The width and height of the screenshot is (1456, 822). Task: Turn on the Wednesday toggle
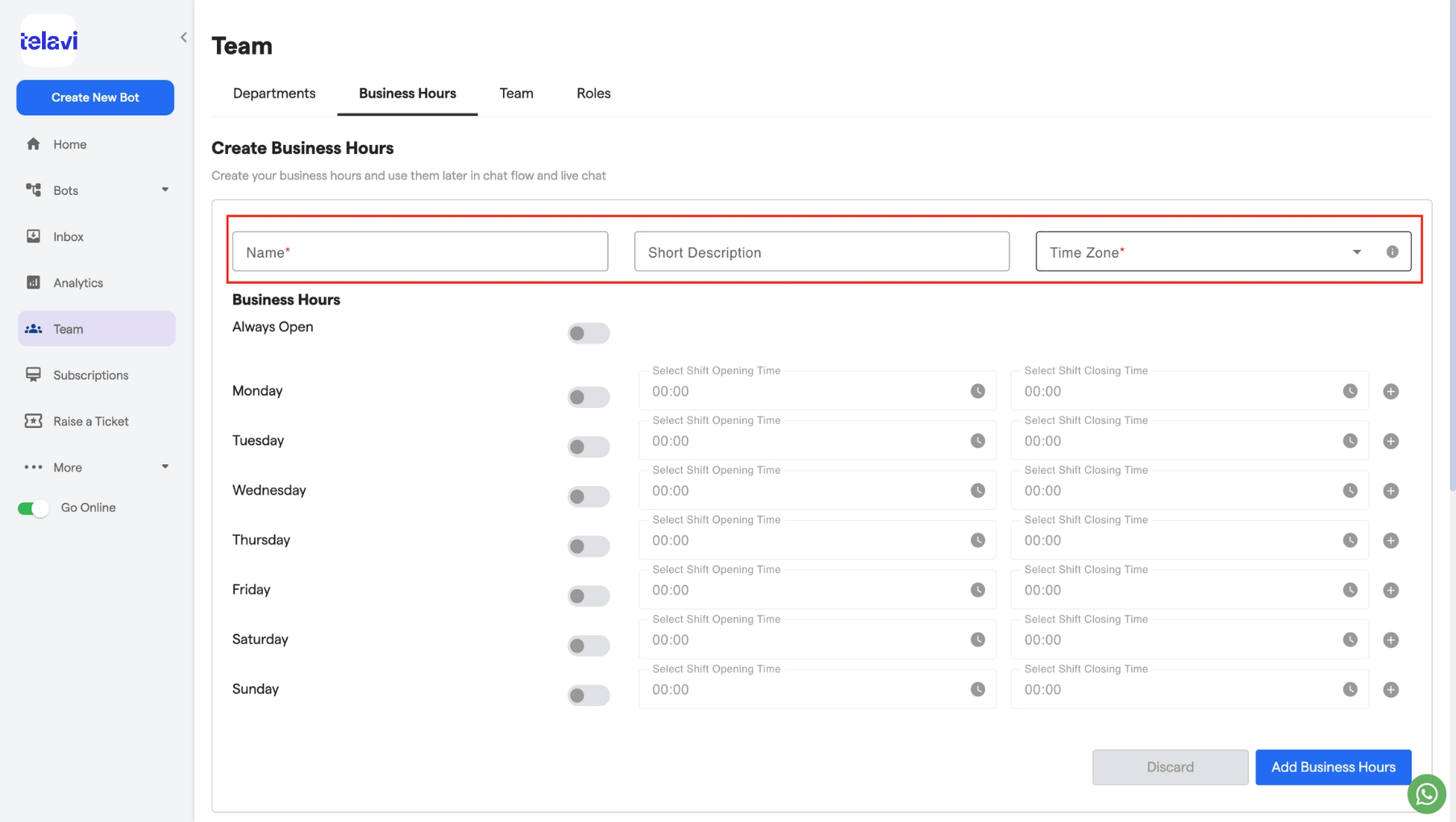click(589, 496)
